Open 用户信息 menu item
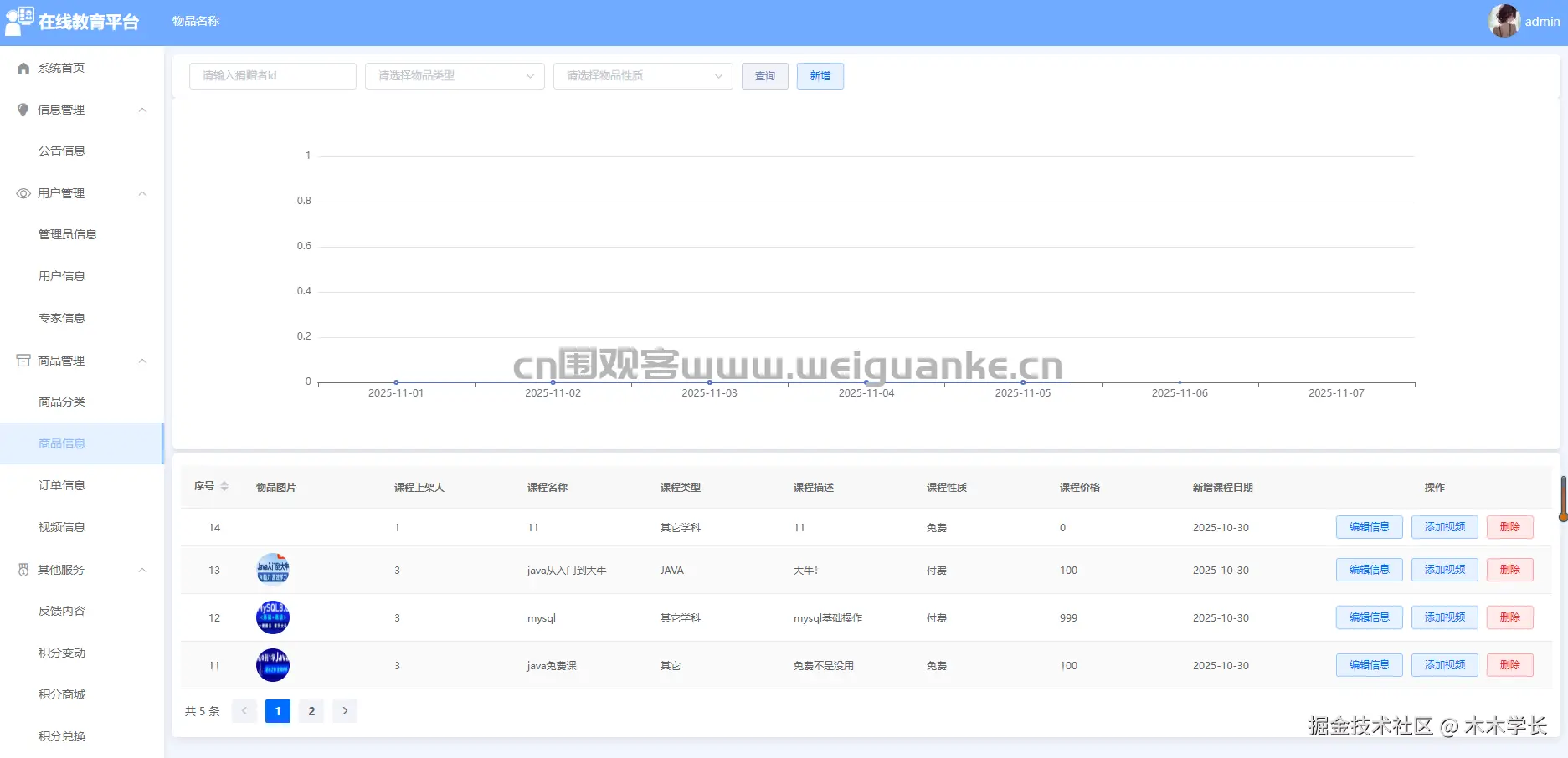The image size is (1568, 758). pos(82,276)
